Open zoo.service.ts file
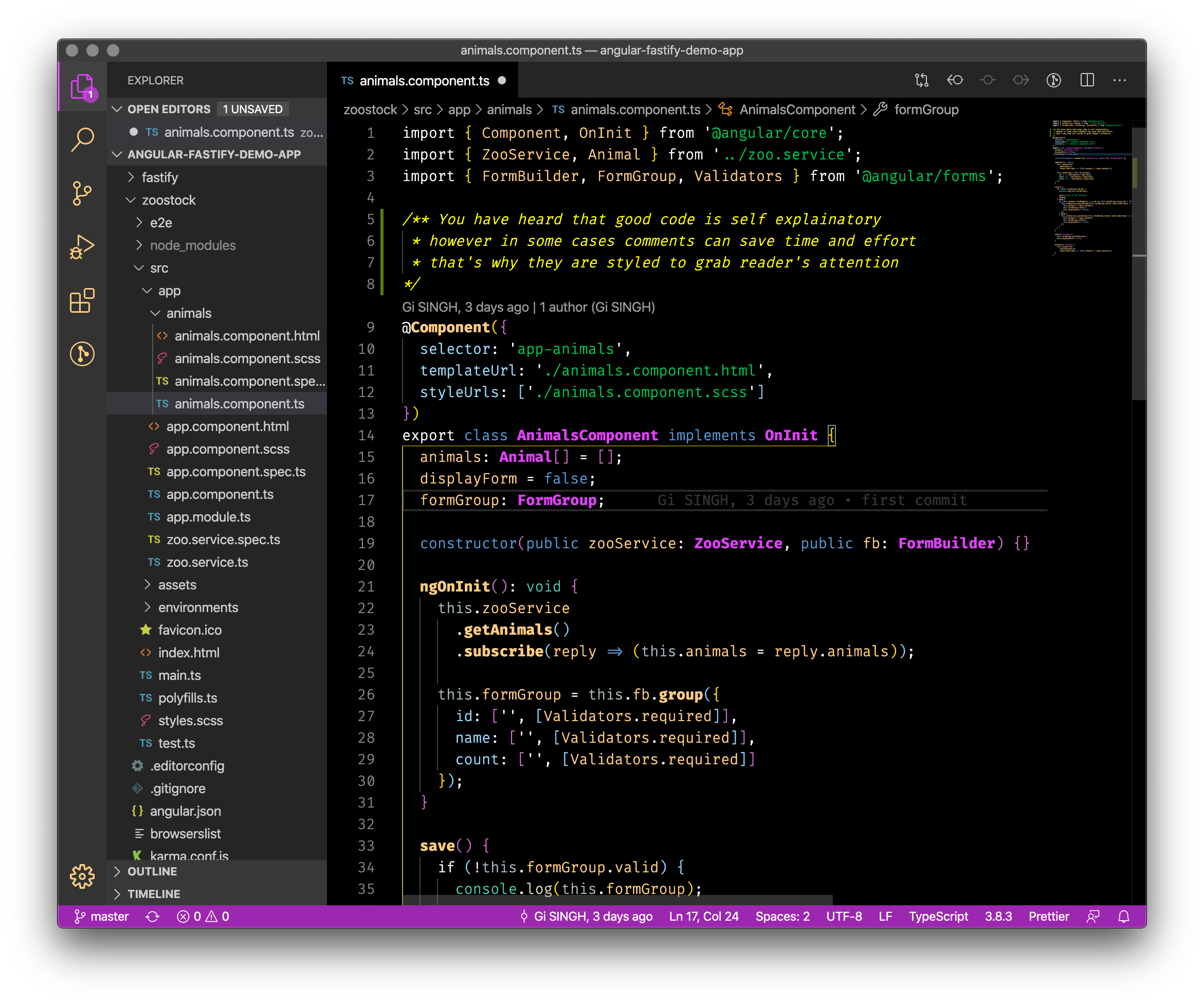The image size is (1204, 1004). [x=217, y=562]
